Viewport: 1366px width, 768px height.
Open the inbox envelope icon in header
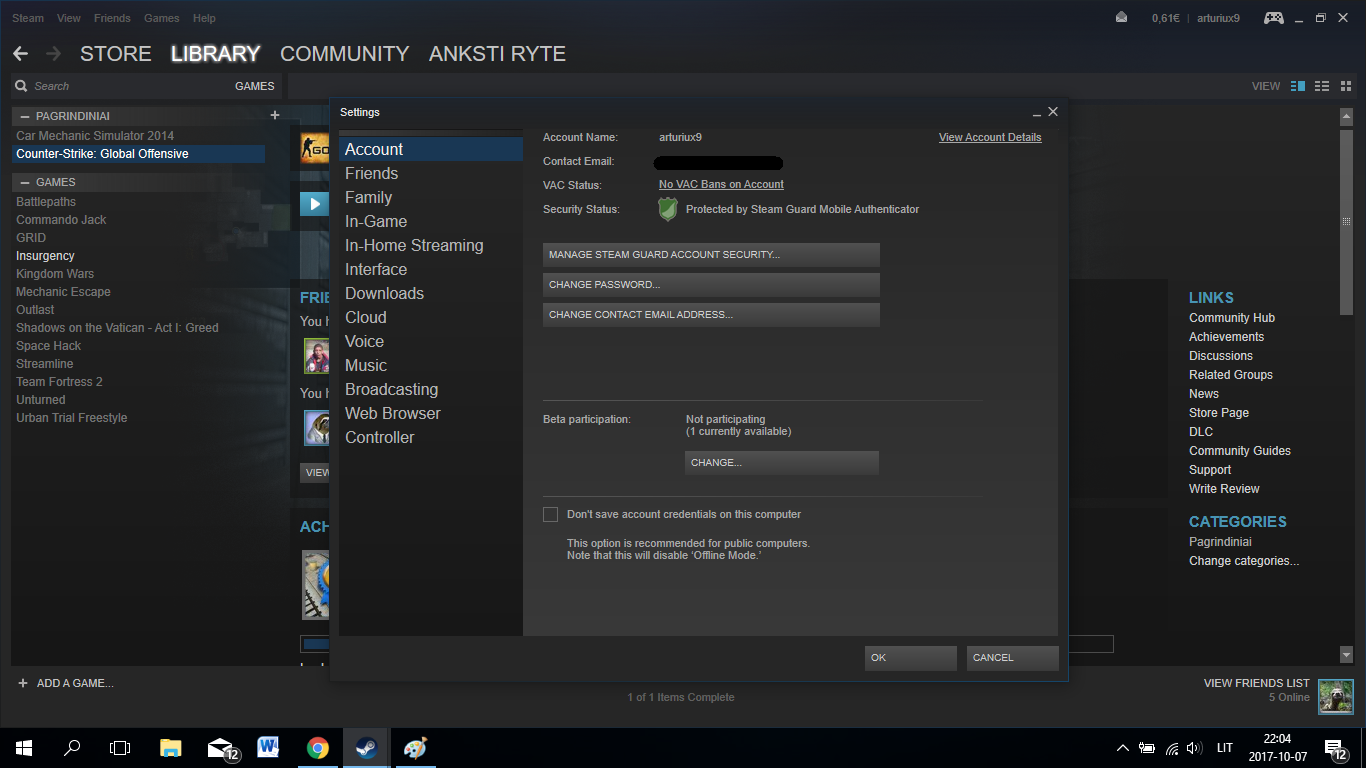pyautogui.click(x=1121, y=18)
